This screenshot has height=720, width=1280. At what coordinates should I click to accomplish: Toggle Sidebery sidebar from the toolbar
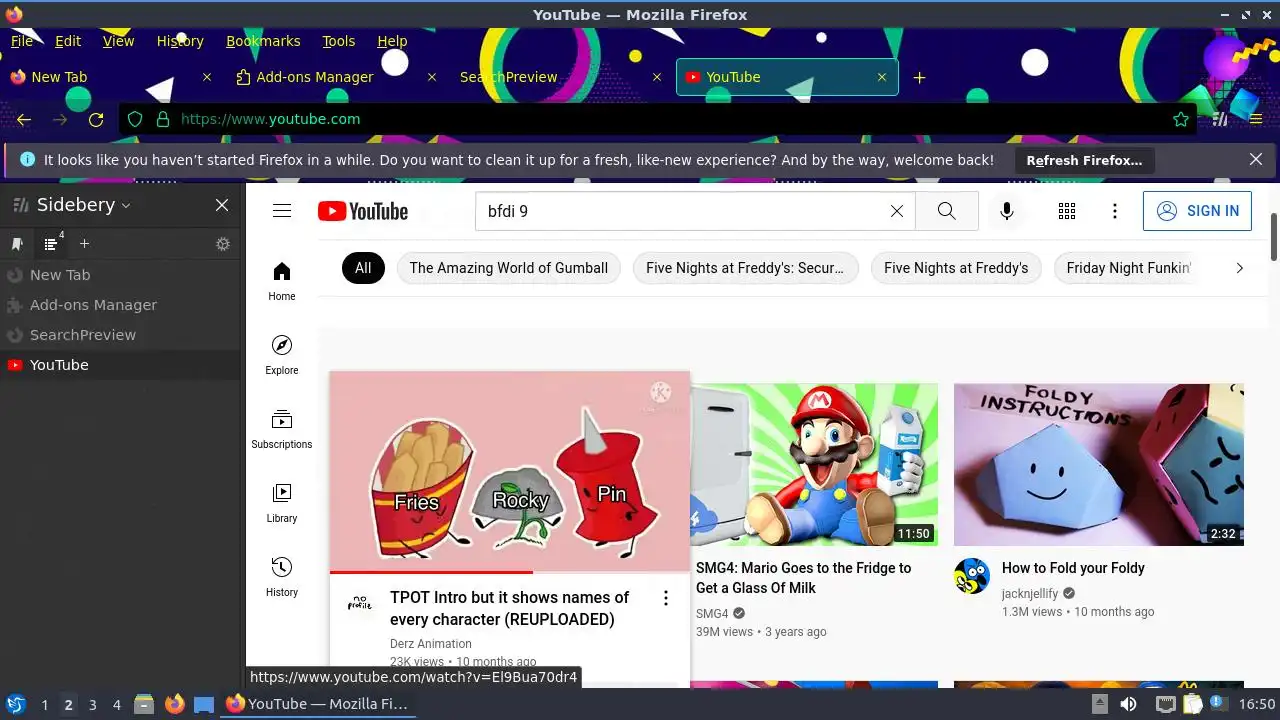(x=1220, y=119)
